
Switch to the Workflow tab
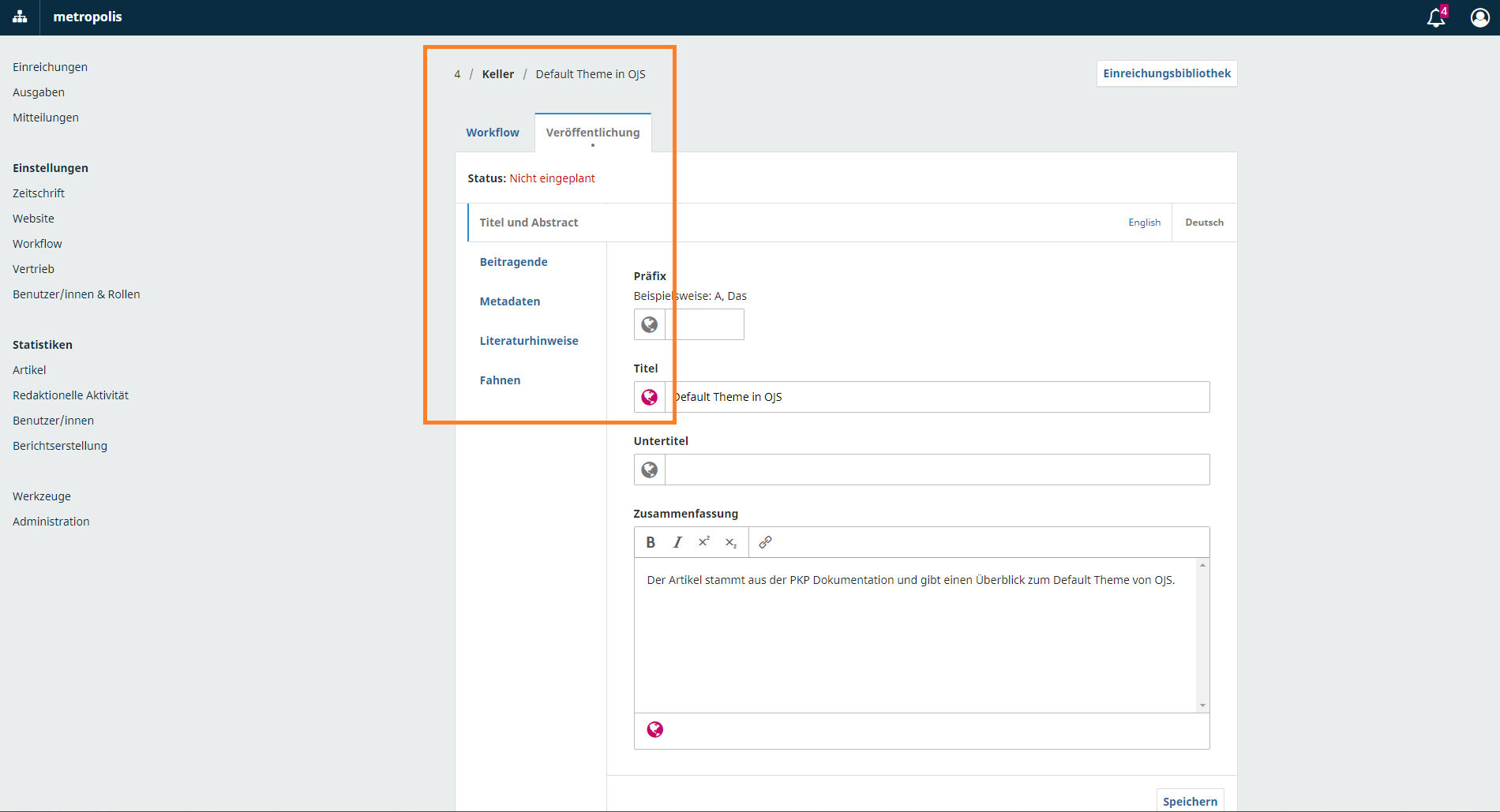[x=493, y=133]
